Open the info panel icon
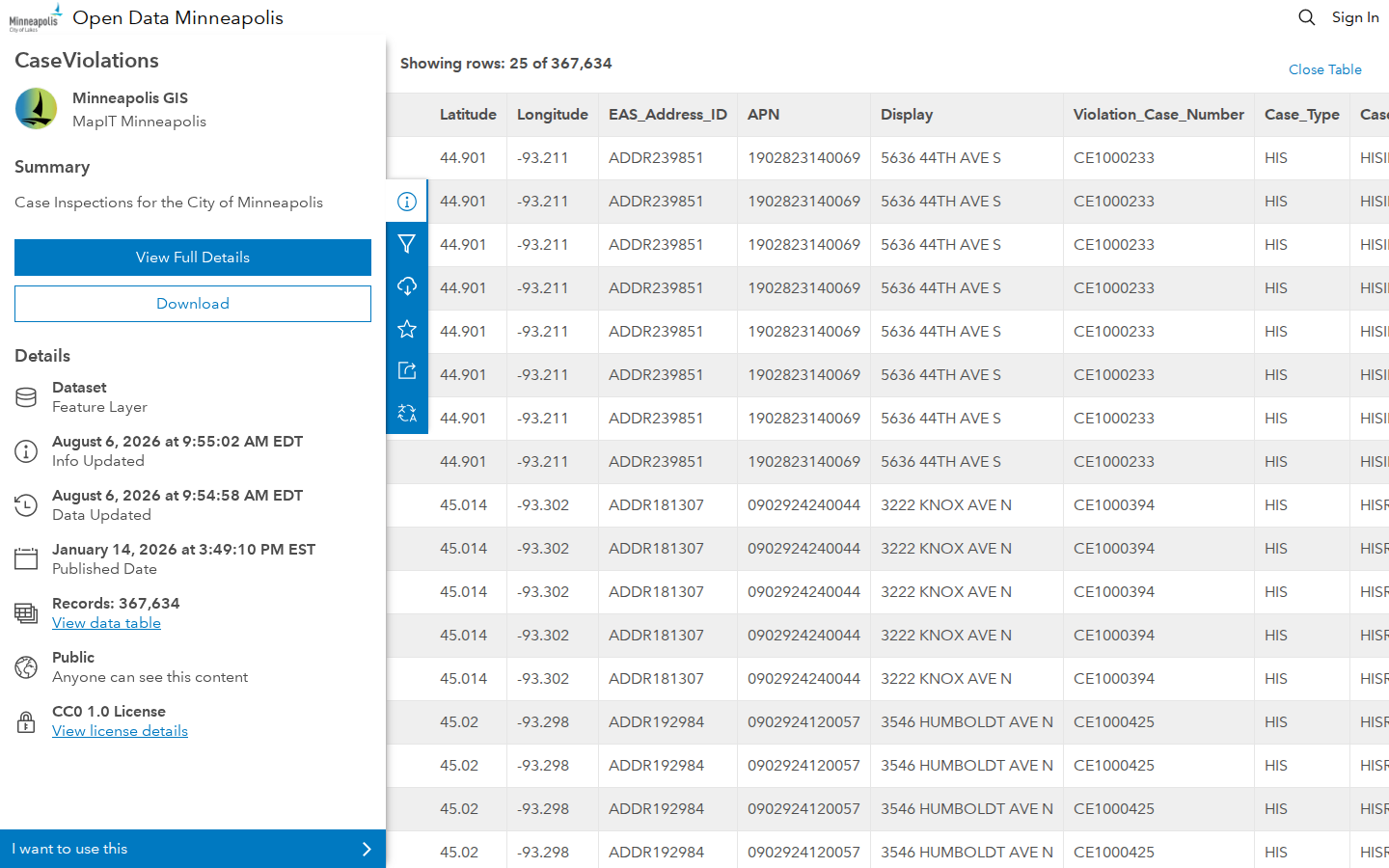1389x868 pixels. point(407,202)
